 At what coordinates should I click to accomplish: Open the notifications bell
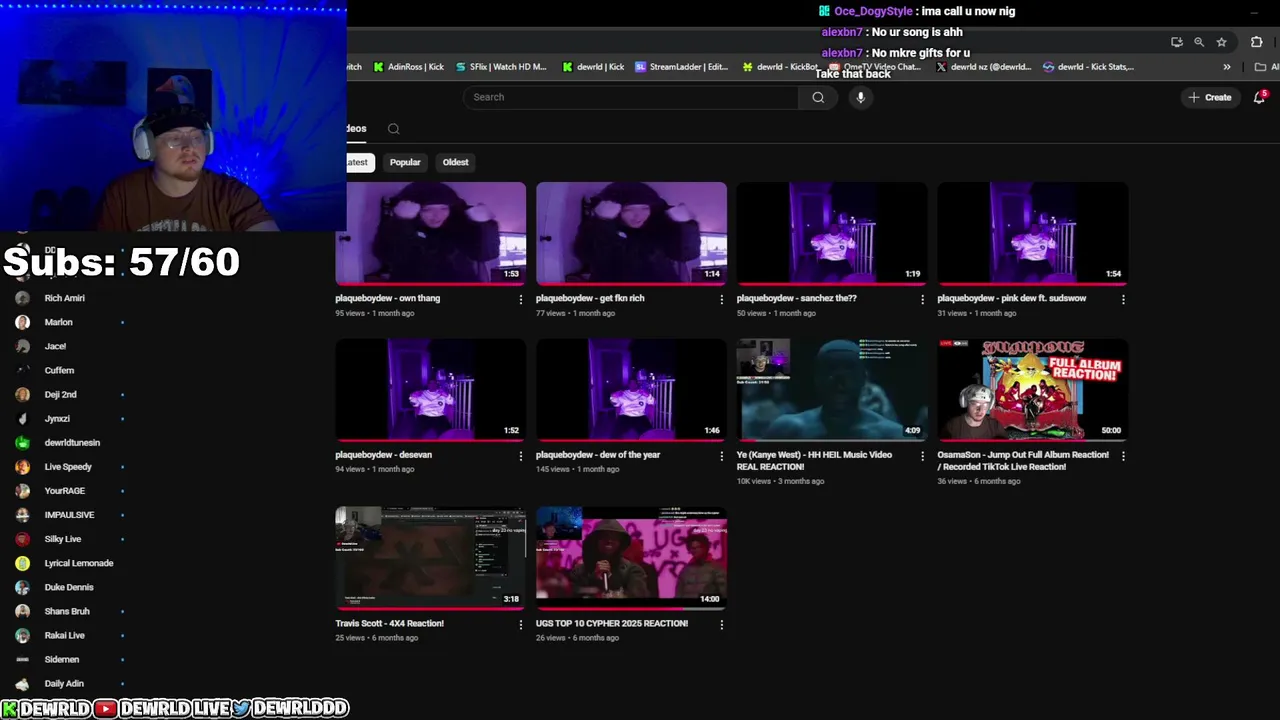(1259, 97)
